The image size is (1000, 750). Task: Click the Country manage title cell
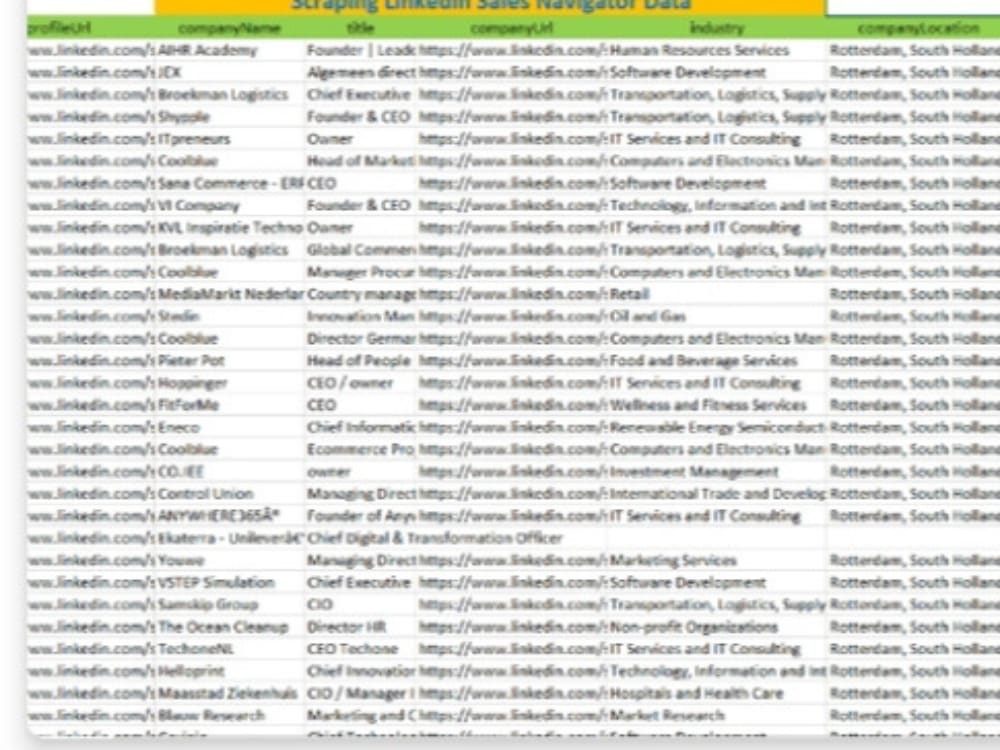tap(361, 294)
